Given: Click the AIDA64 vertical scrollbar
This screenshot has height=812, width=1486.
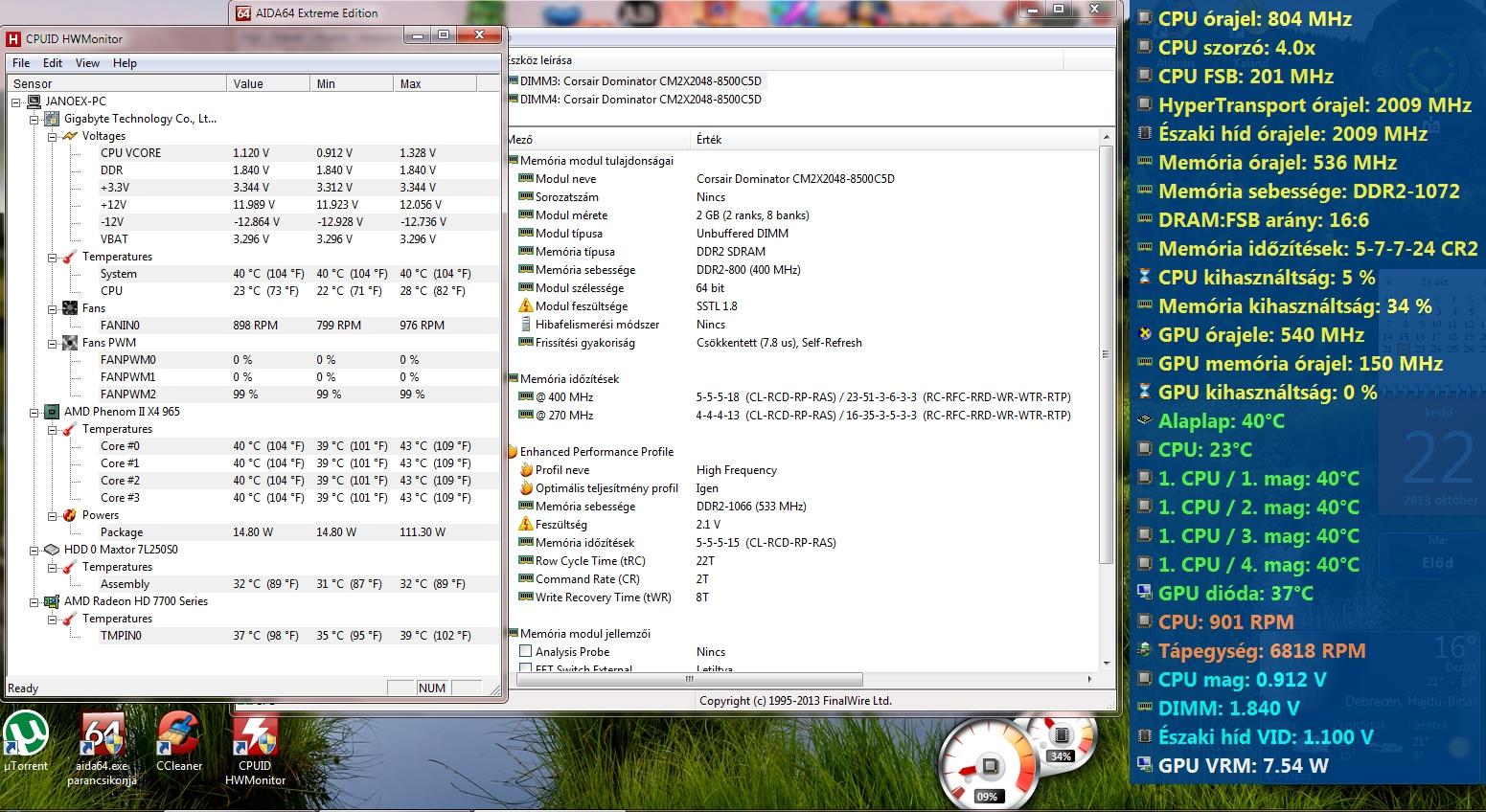Looking at the screenshot, I should [x=1108, y=401].
